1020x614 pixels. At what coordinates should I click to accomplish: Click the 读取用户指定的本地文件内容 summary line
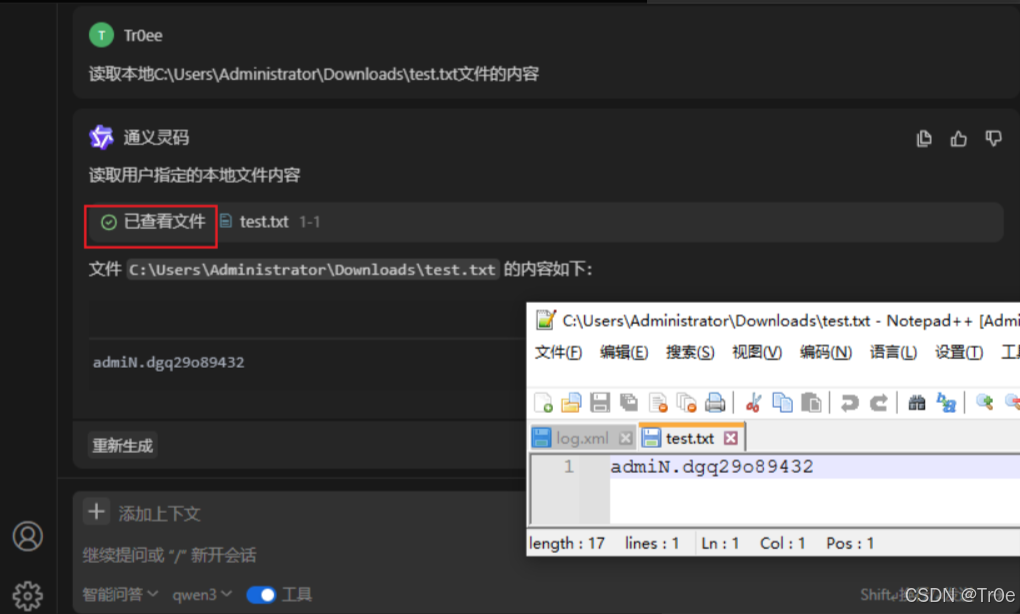coord(195,175)
